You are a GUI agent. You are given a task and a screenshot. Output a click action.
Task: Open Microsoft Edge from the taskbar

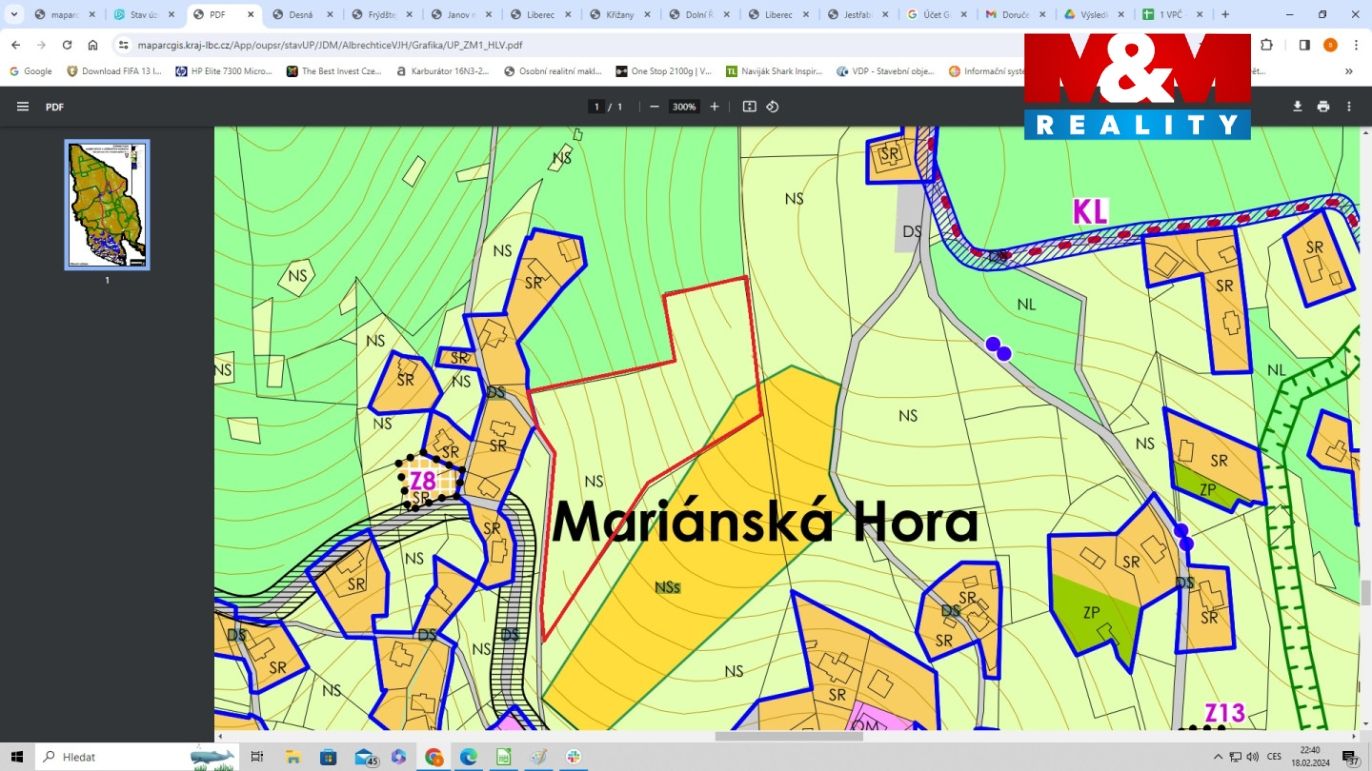pyautogui.click(x=469, y=757)
